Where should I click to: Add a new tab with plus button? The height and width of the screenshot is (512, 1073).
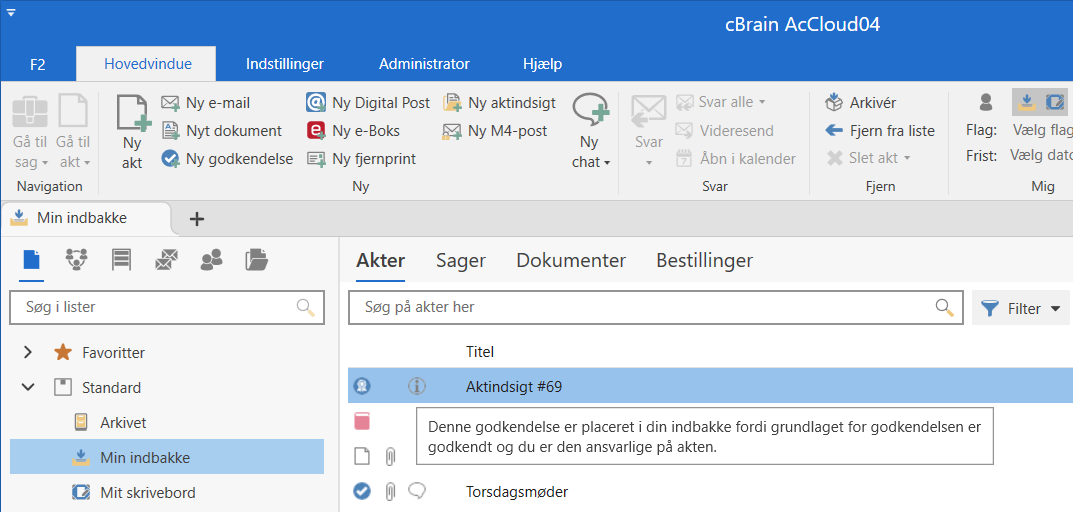point(197,218)
